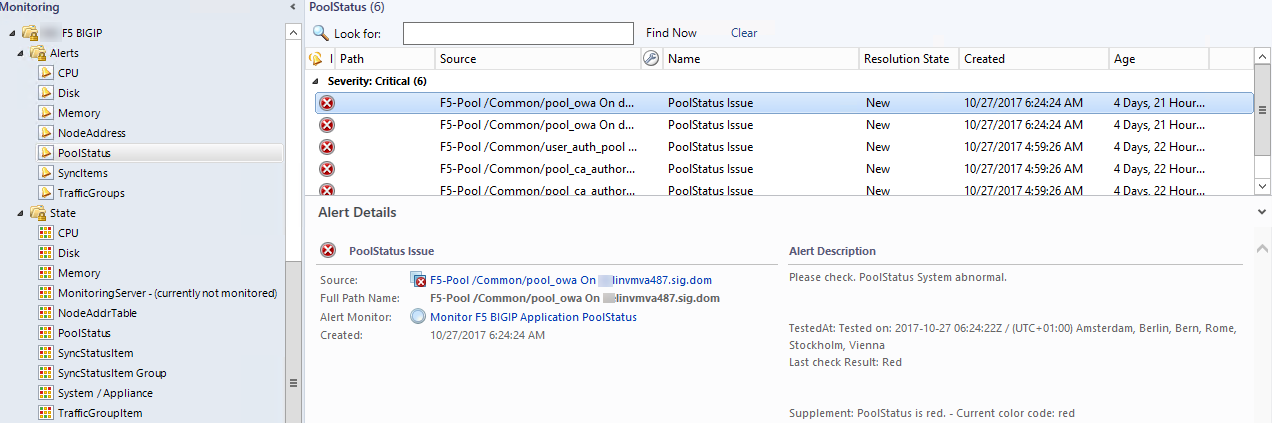The height and width of the screenshot is (423, 1272).
Task: Click the 'Last check Result: Red' text
Action: click(845, 362)
